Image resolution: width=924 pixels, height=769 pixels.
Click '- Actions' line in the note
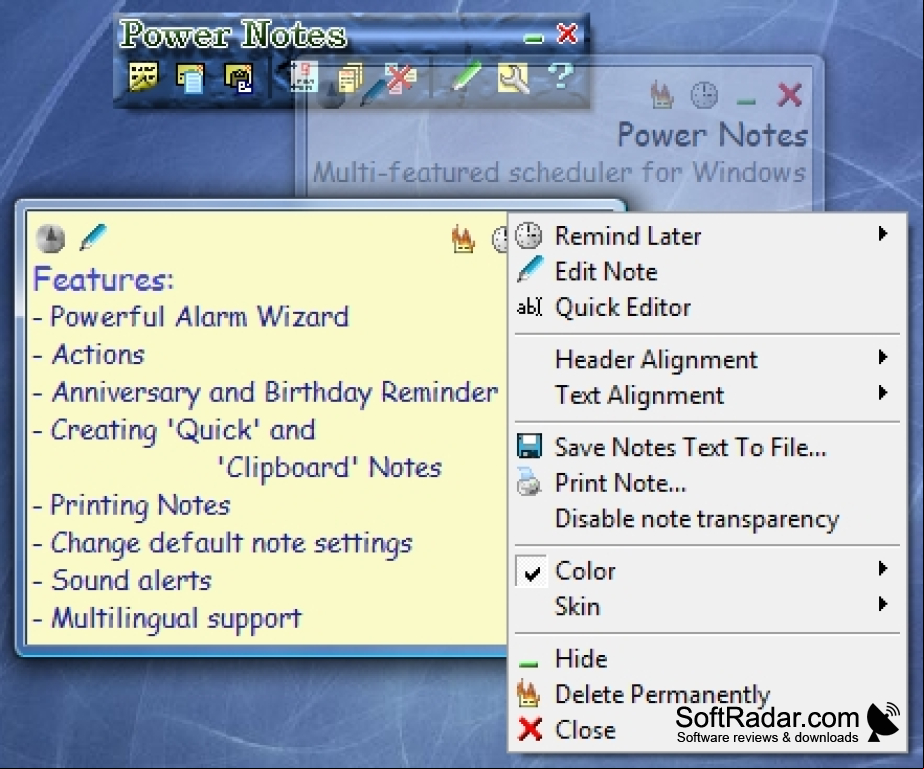pyautogui.click(x=89, y=354)
